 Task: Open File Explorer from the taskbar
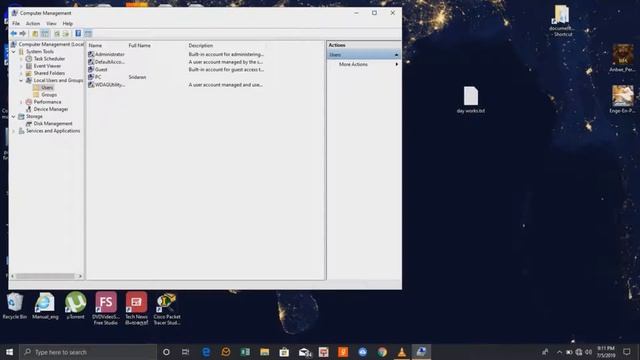[x=264, y=352]
